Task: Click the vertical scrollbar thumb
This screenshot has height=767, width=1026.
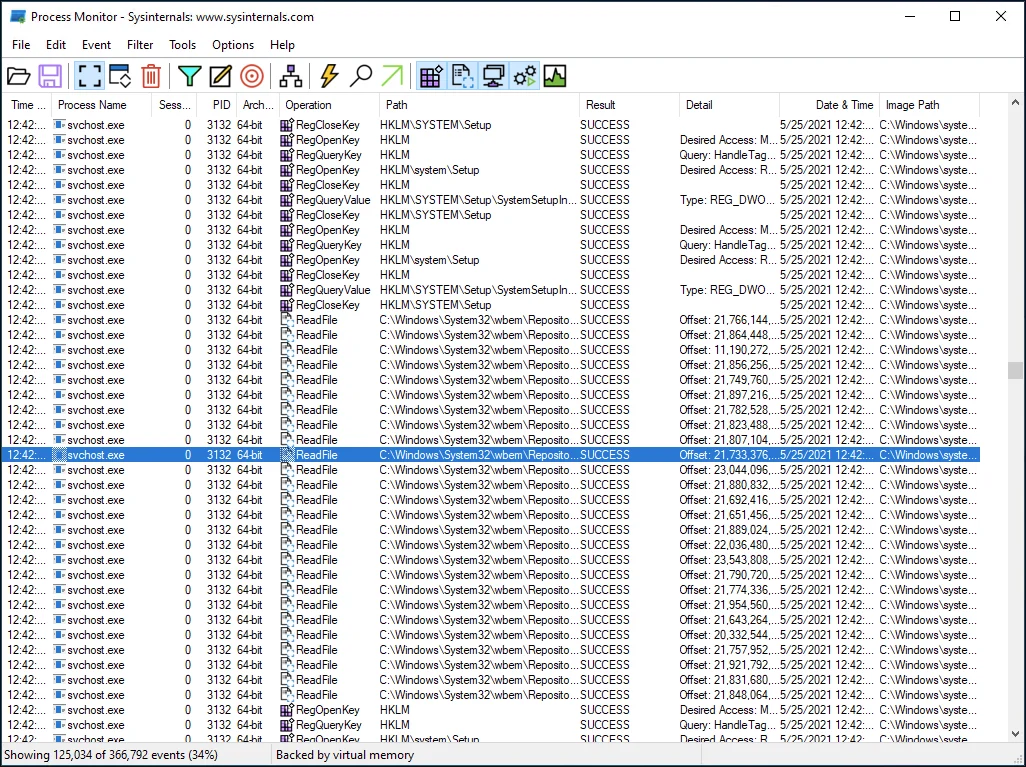Action: pos(1015,370)
